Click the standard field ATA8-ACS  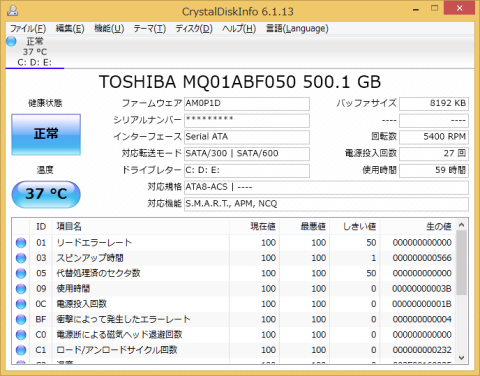[326, 187]
